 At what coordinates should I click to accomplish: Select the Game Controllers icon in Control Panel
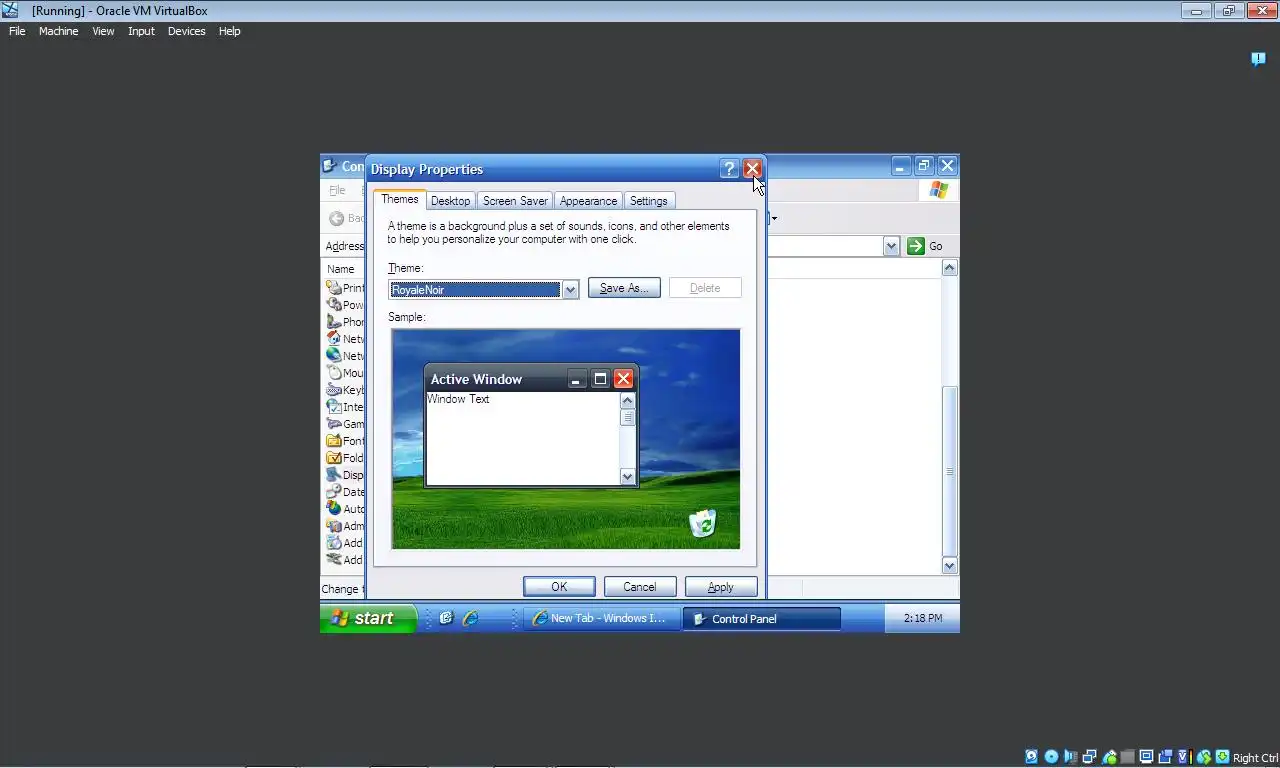click(334, 424)
